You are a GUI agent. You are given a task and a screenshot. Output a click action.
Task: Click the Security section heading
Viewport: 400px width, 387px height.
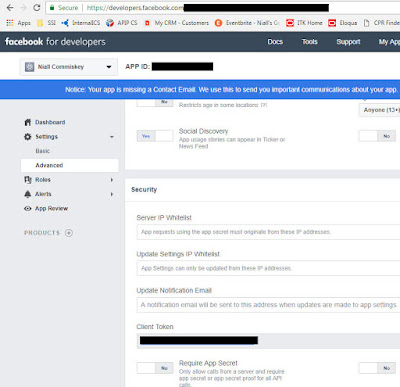pyautogui.click(x=144, y=190)
